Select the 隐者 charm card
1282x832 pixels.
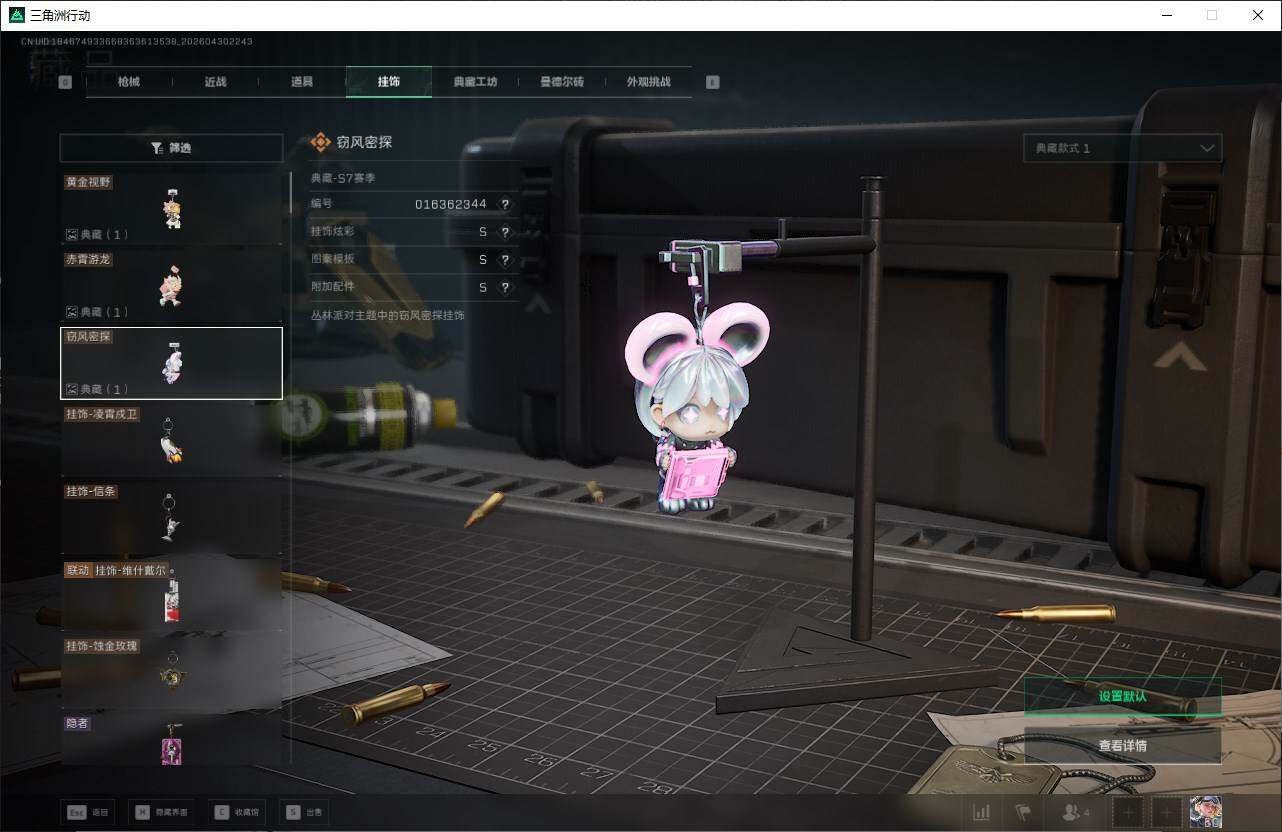click(x=172, y=739)
